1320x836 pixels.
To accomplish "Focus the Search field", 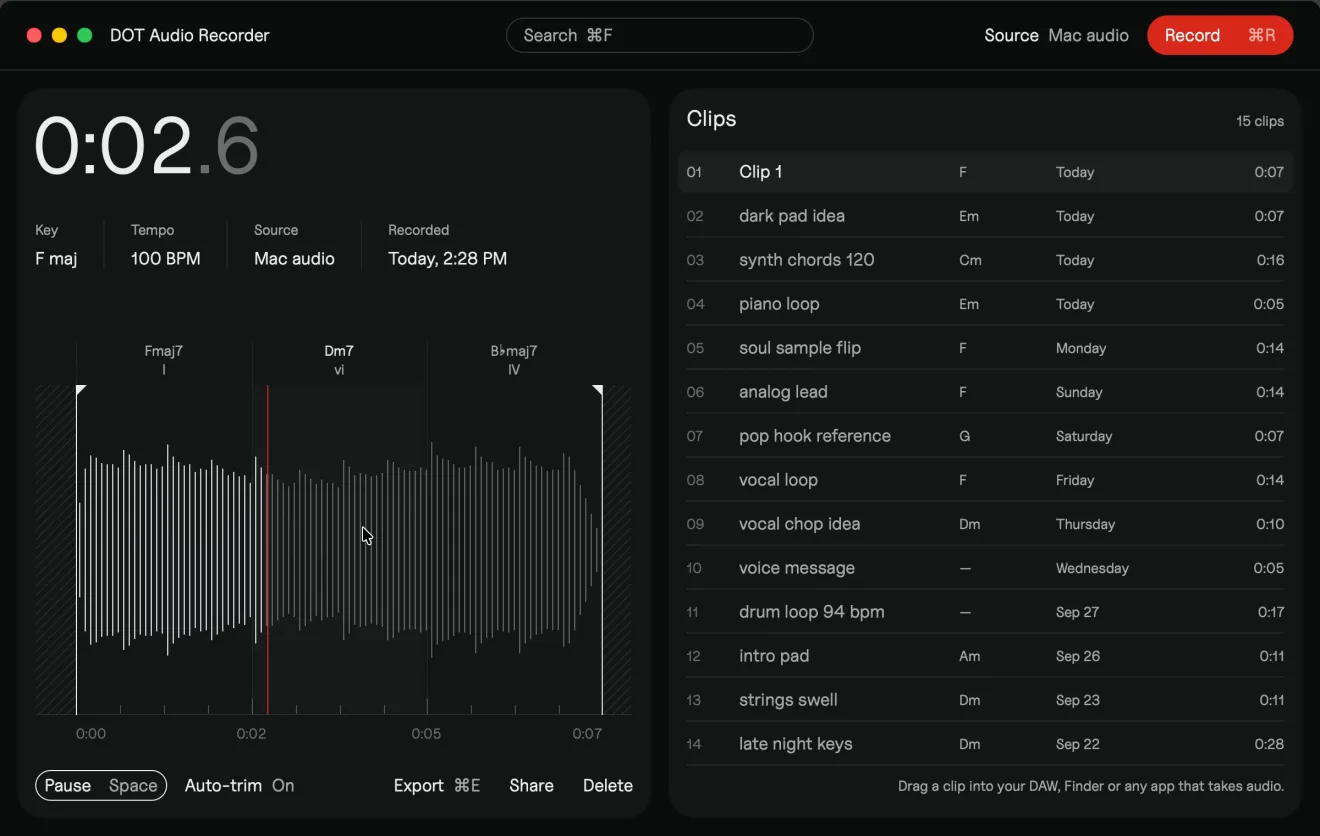I will pos(660,35).
